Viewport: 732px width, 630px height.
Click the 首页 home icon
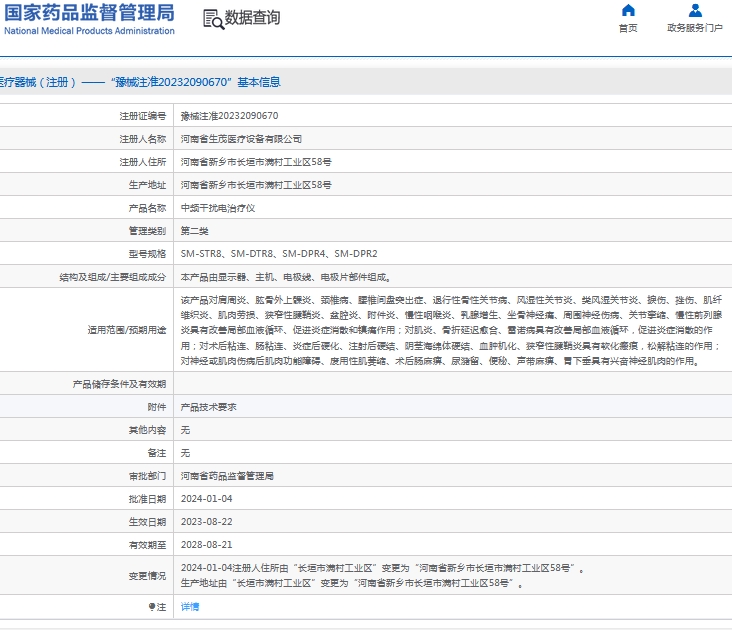click(628, 10)
